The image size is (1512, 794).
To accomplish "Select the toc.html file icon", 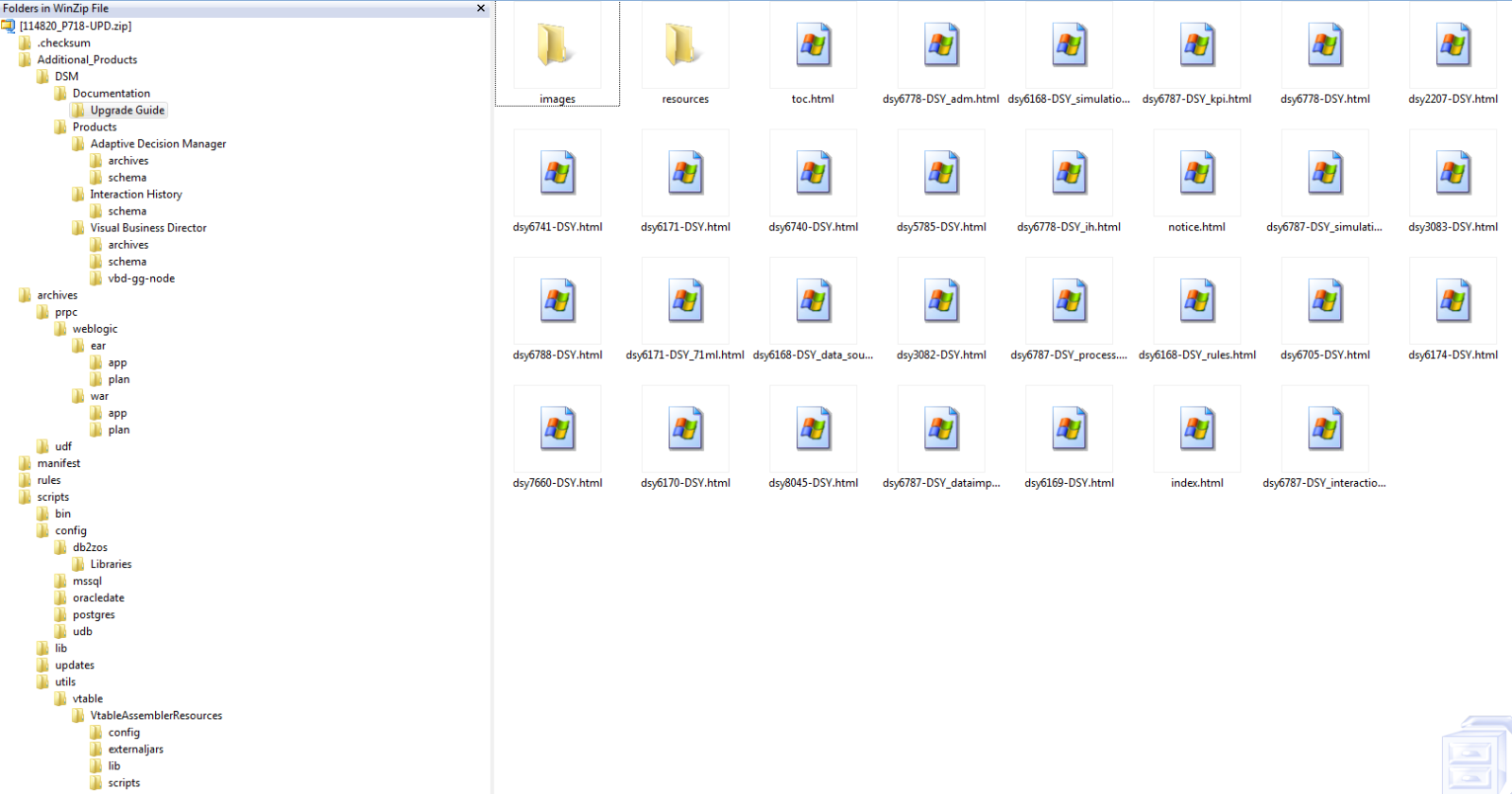I will coord(813,45).
